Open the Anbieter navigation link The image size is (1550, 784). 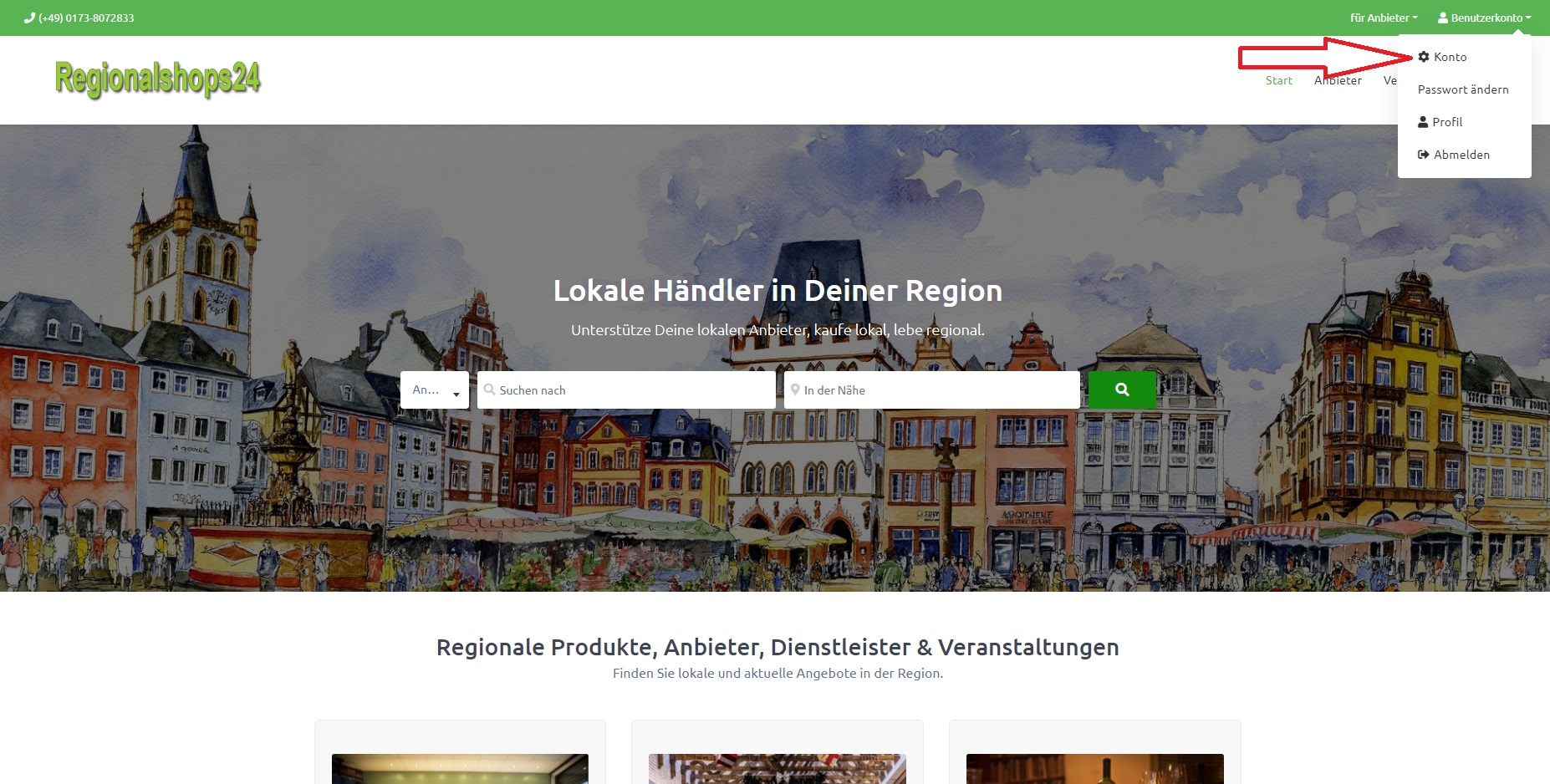coord(1338,80)
